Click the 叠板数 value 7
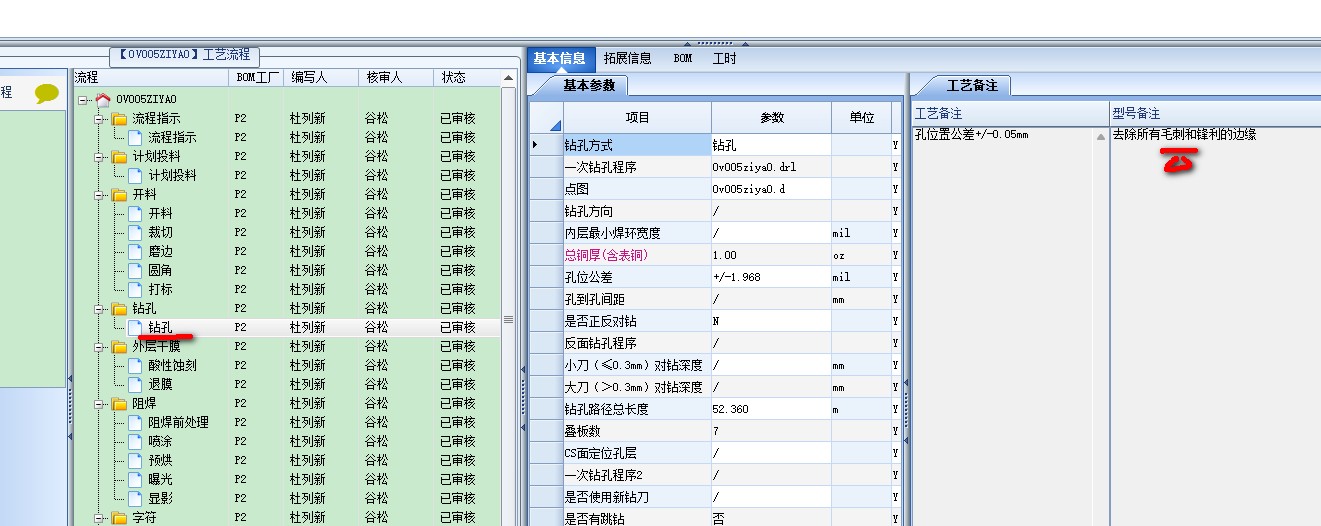The height and width of the screenshot is (526, 1321). pos(770,431)
